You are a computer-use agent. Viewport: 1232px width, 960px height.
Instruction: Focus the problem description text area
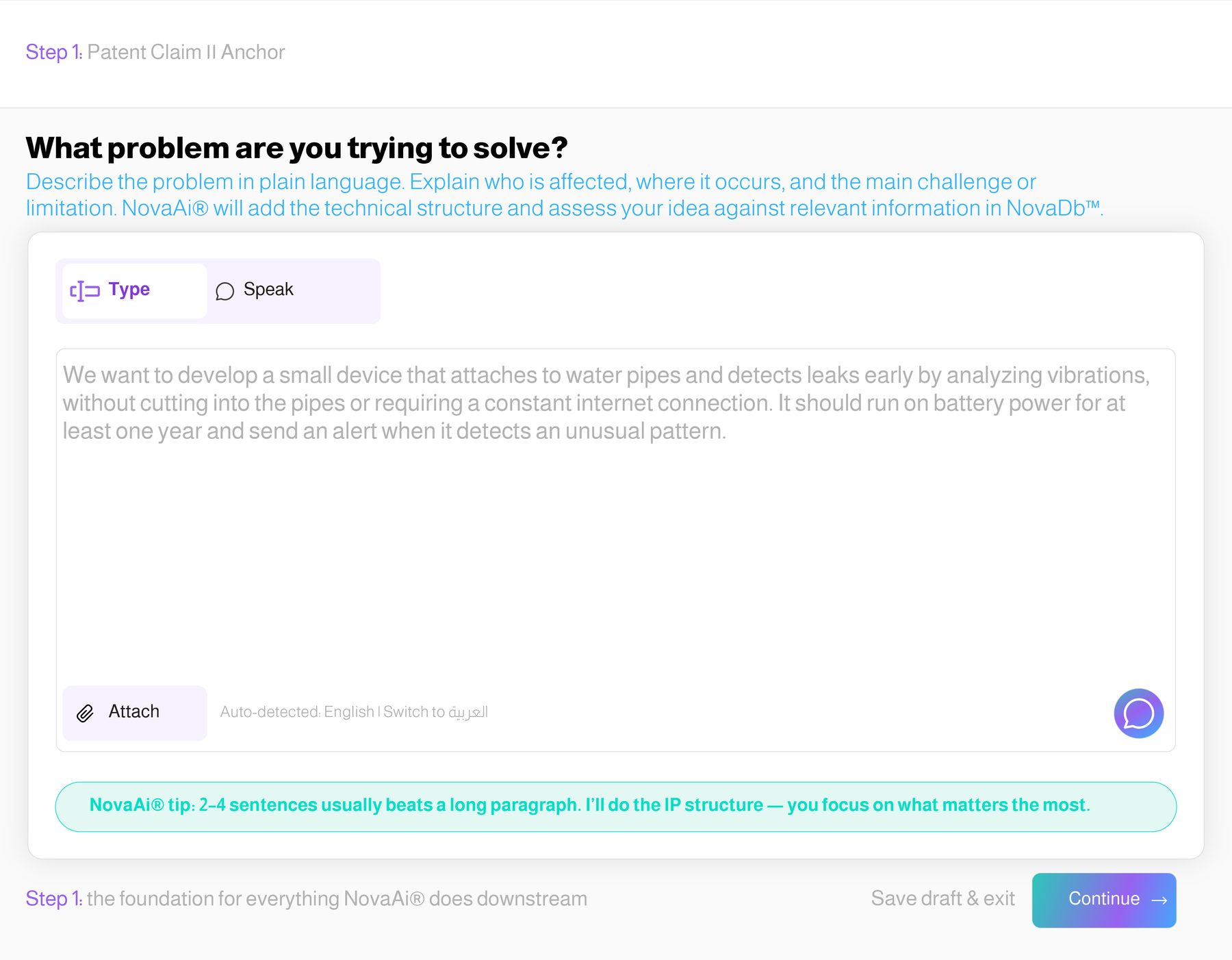point(615,514)
